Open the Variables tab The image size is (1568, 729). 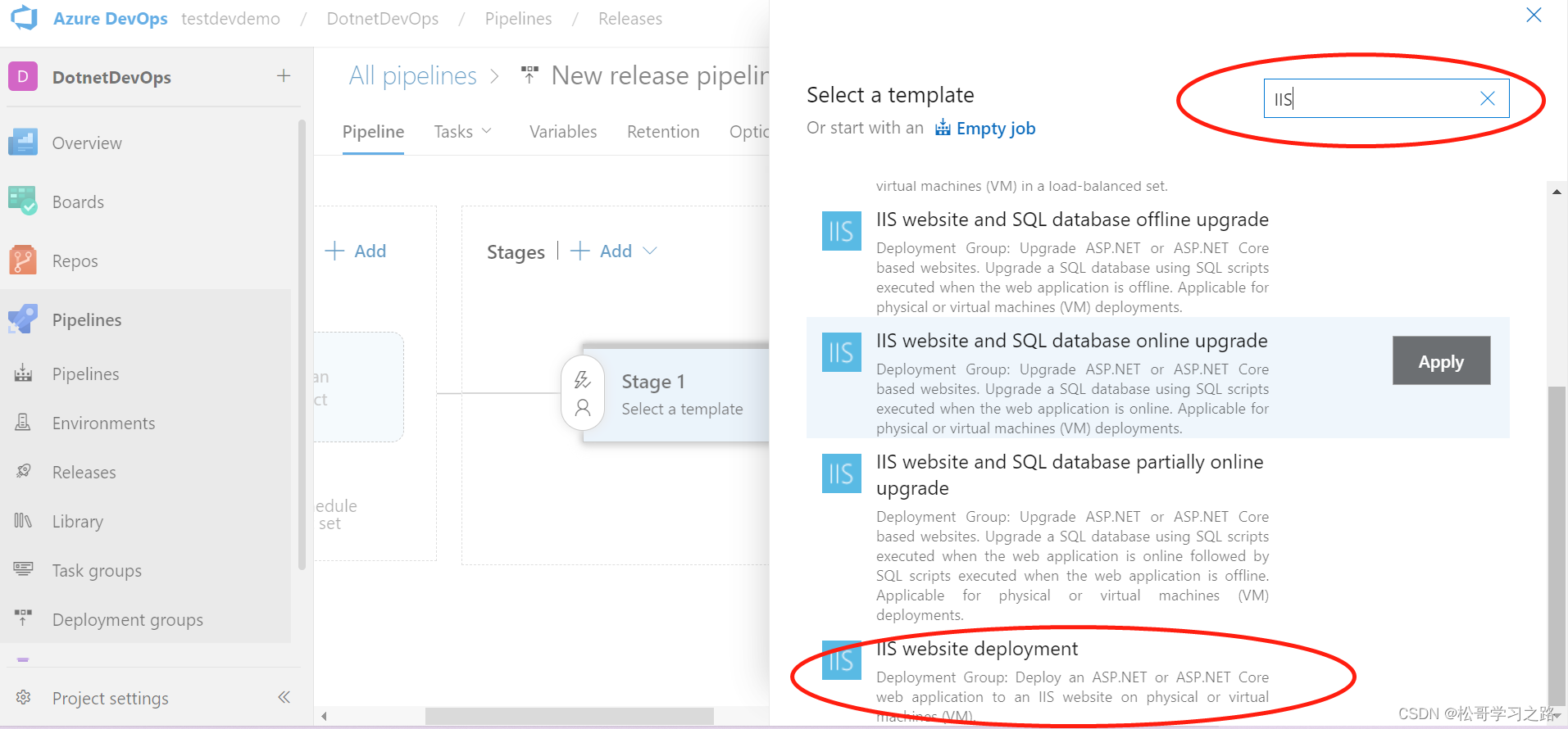point(563,132)
